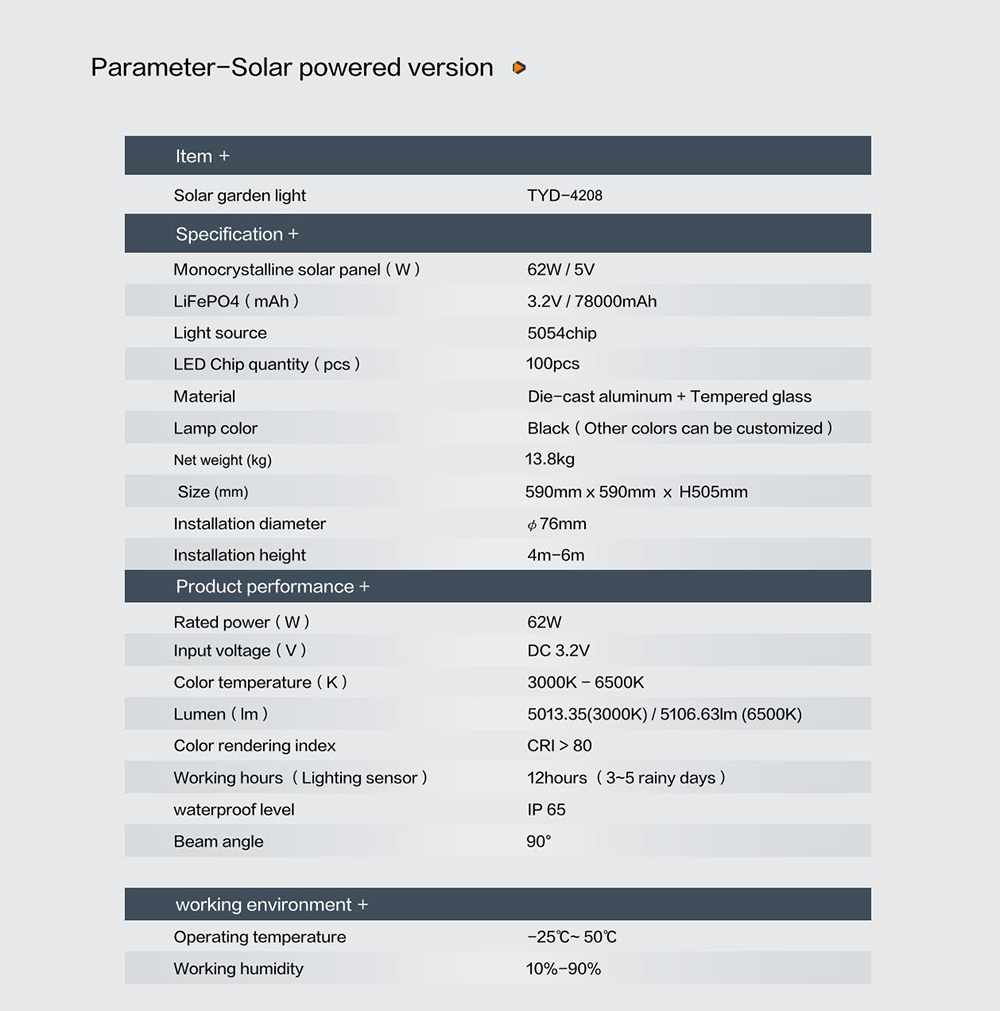Click the Lumen output value text
Image resolution: width=1000 pixels, height=1011 pixels.
coord(664,714)
